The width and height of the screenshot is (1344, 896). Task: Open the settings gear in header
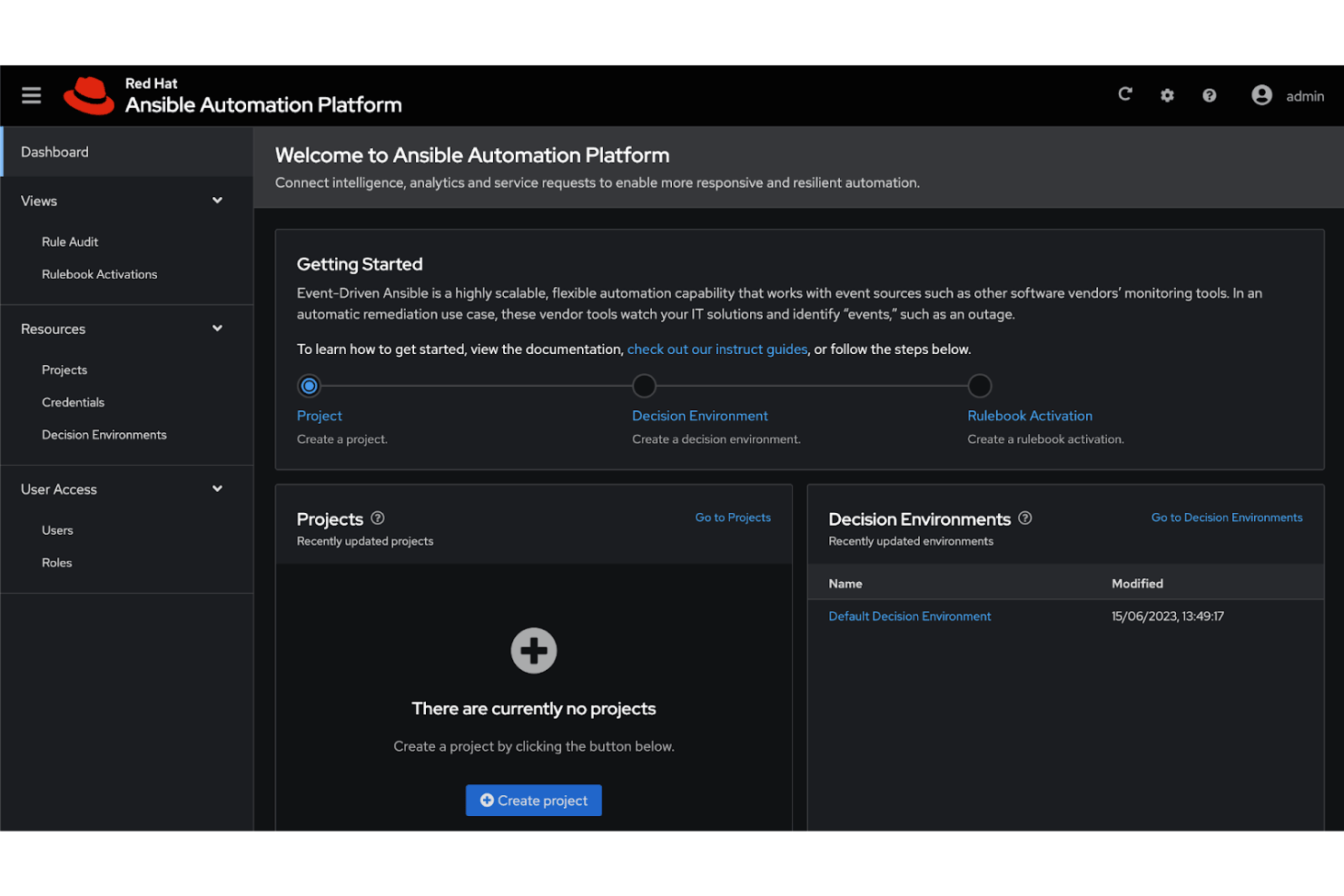pyautogui.click(x=1167, y=95)
